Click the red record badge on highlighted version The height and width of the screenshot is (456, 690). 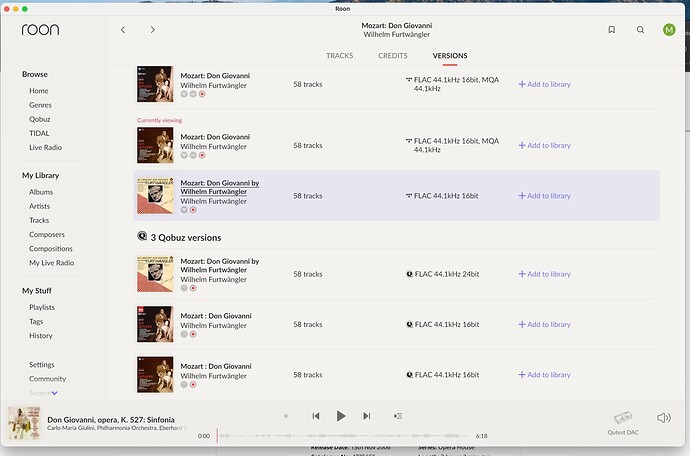coord(193,210)
